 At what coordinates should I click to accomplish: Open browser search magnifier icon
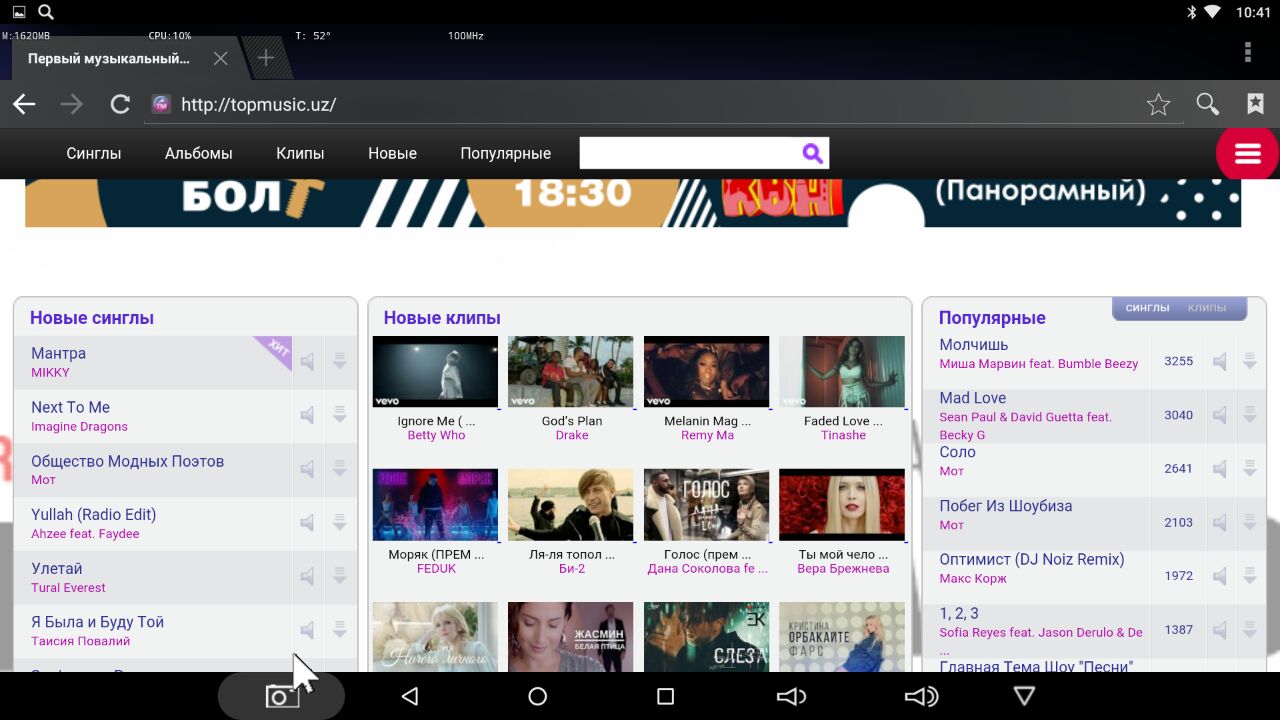coord(1208,104)
